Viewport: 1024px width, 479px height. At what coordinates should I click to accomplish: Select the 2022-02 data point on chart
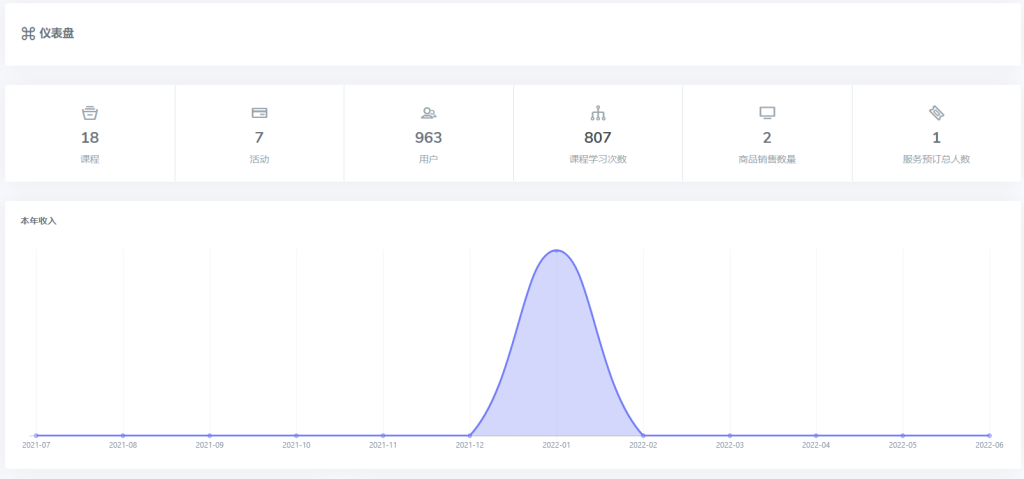click(x=643, y=435)
